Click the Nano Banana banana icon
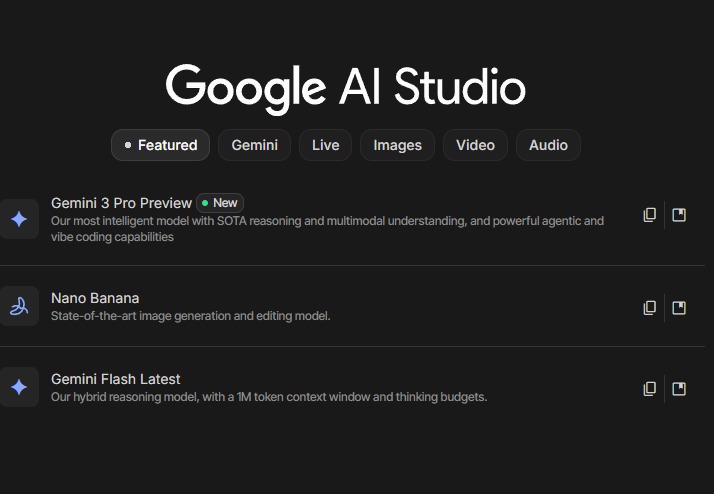 [19, 306]
